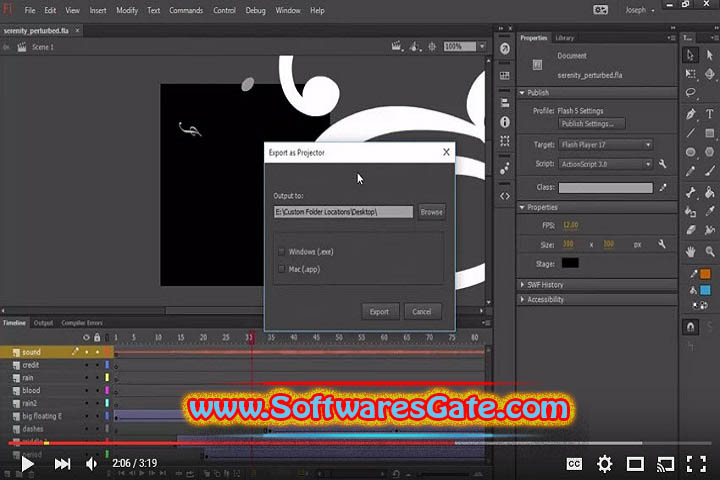The image size is (720, 480).
Task: Select the PolyStar tool
Action: coord(710,152)
